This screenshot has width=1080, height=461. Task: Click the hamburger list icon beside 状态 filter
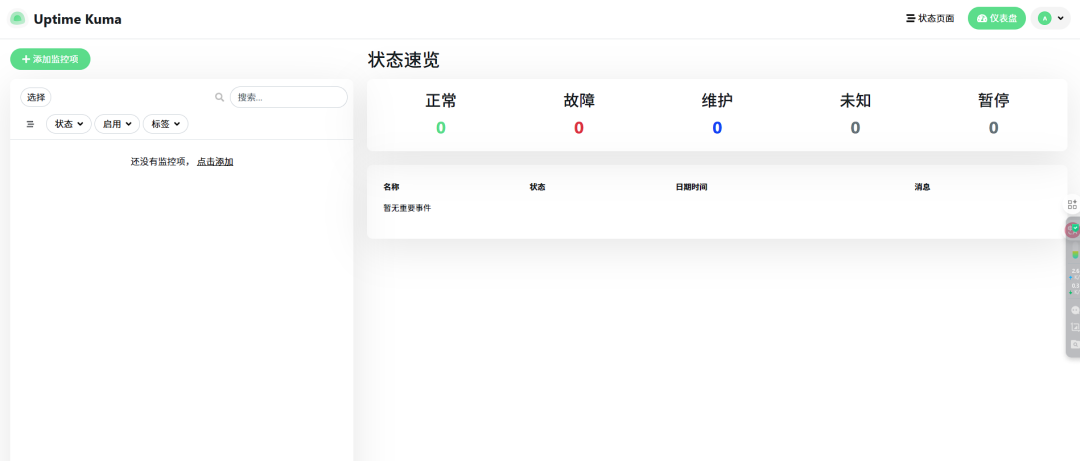click(x=30, y=124)
